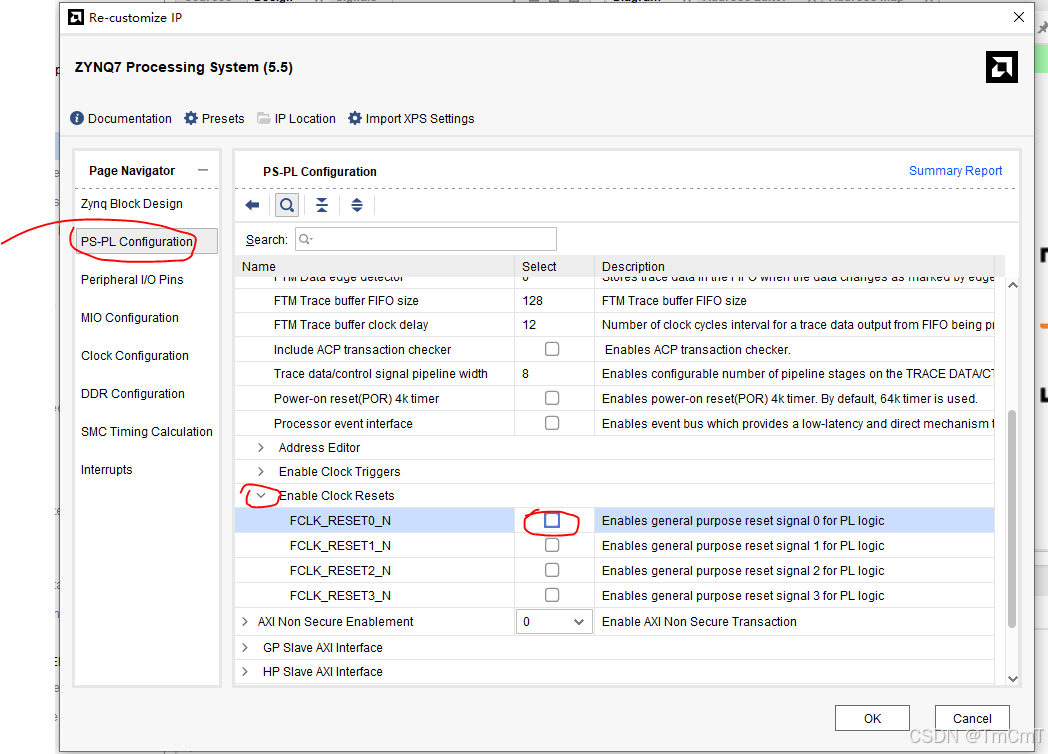Image resolution: width=1048 pixels, height=754 pixels.
Task: Check the FCLK_RESET0_N checkbox
Action: click(552, 520)
